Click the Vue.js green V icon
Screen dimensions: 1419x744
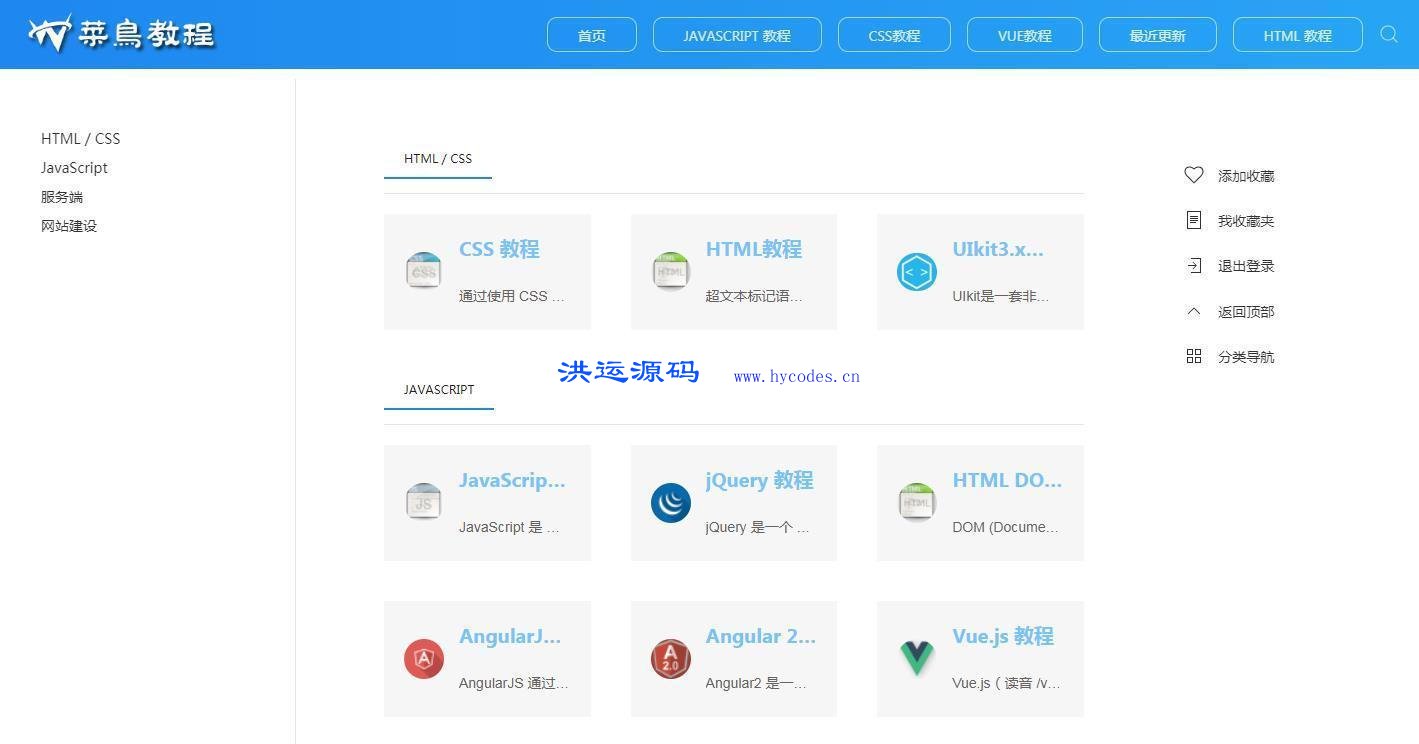pos(917,658)
